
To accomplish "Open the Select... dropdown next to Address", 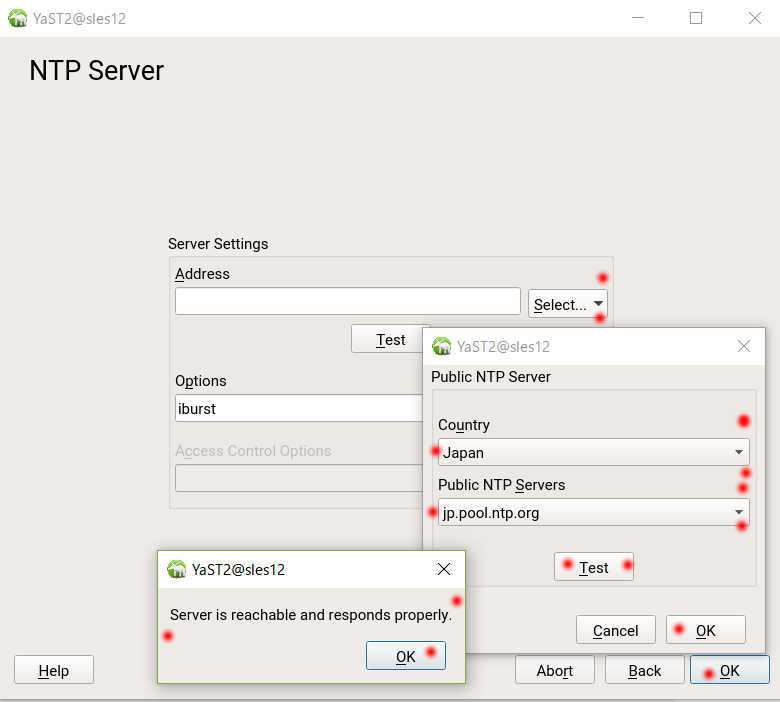I will (568, 304).
